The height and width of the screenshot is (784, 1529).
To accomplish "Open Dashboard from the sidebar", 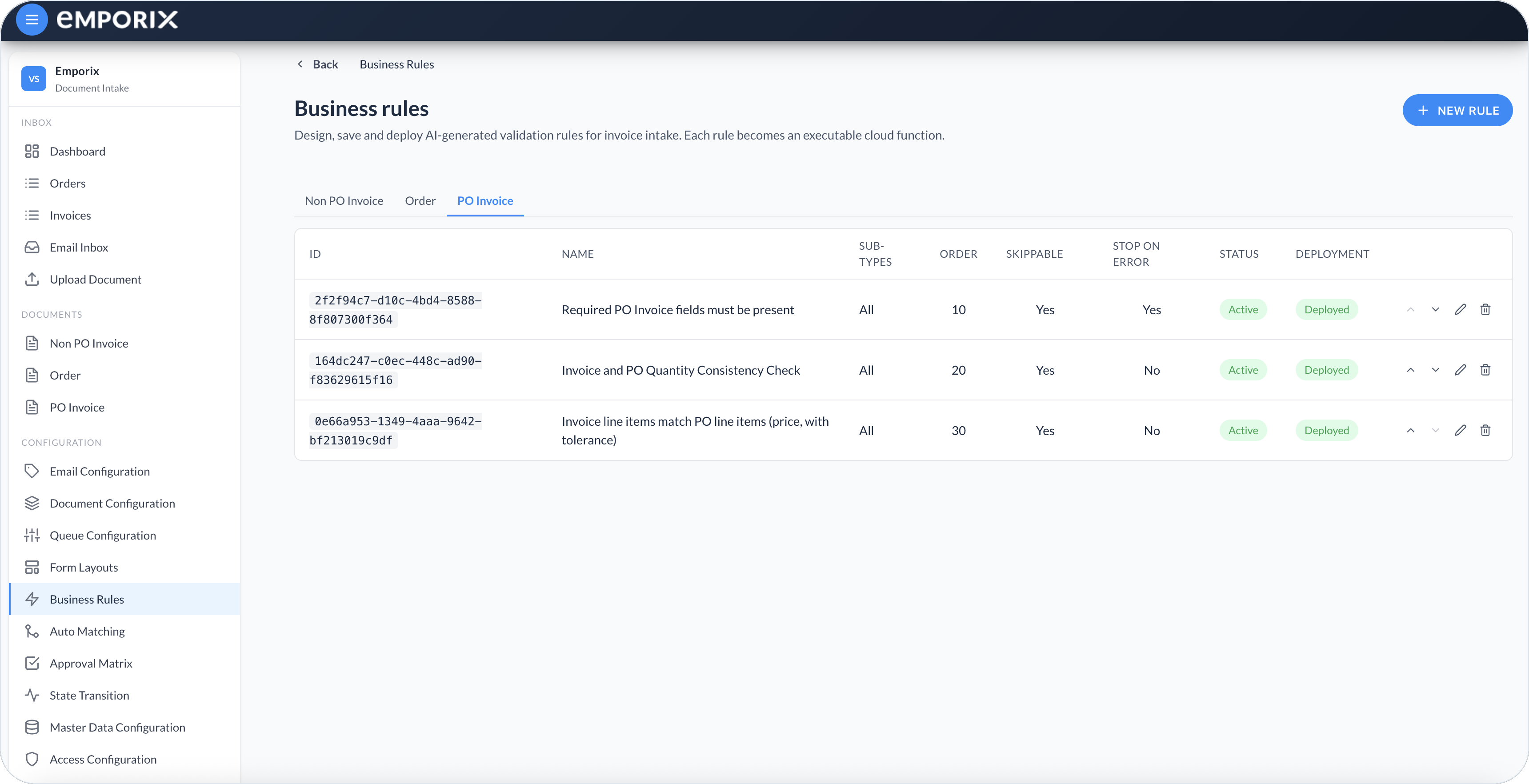I will coord(124,152).
